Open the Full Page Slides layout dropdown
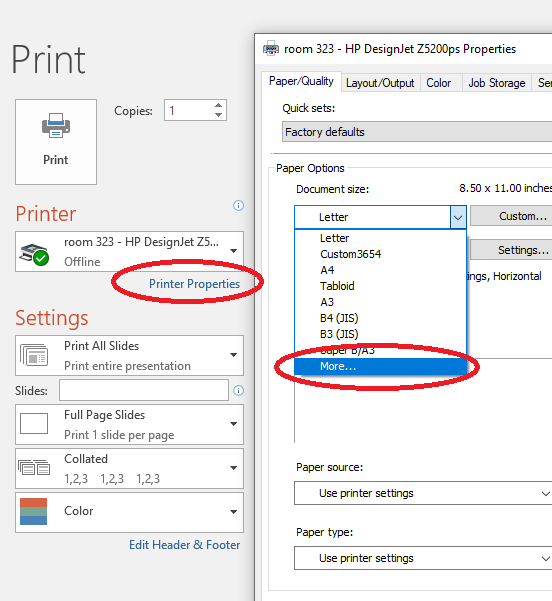This screenshot has height=601, width=552. 130,425
